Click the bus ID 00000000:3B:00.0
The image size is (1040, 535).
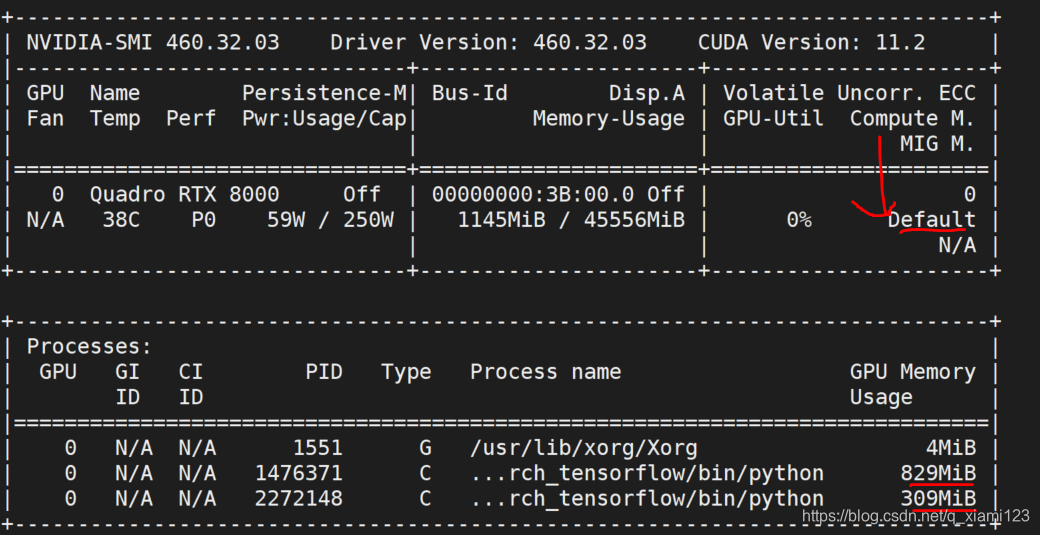533,195
